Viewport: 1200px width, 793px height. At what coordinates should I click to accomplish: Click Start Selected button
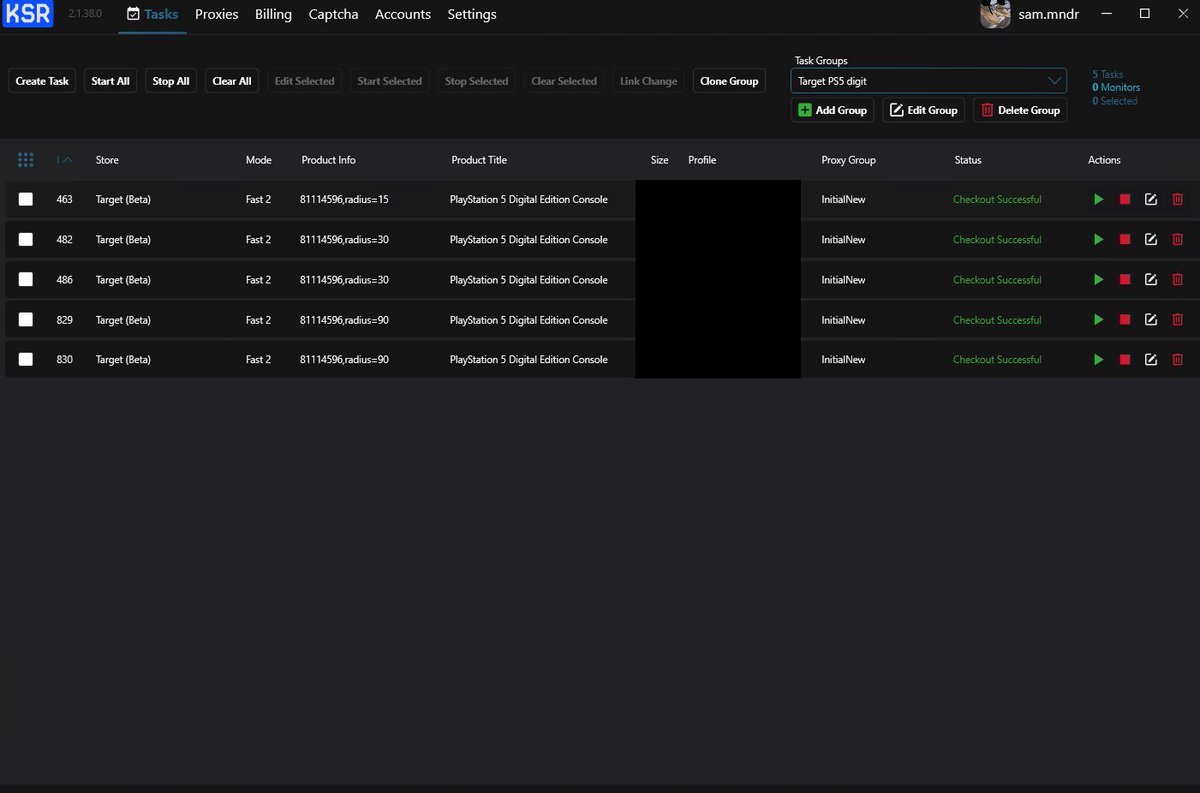tap(389, 81)
